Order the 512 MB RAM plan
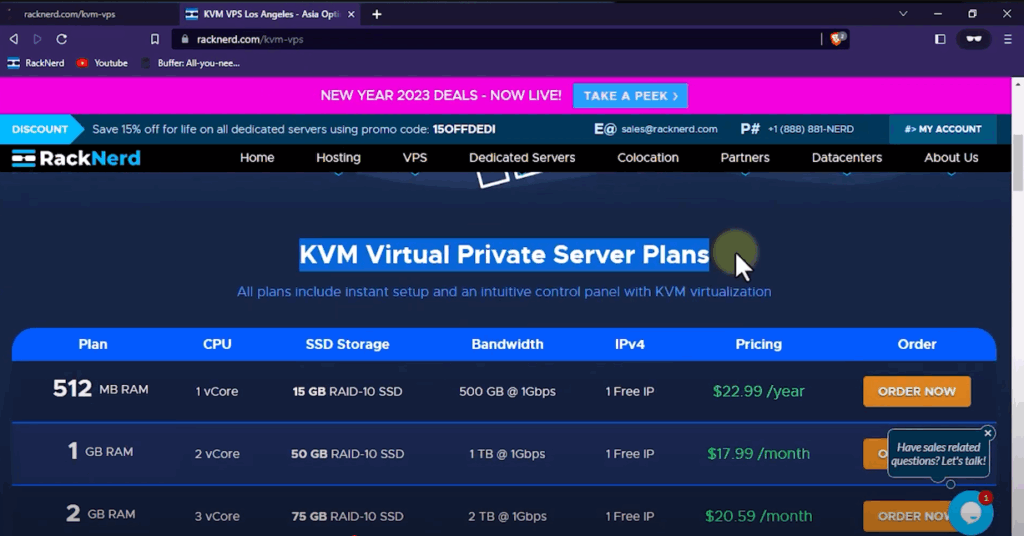1024x536 pixels. (916, 391)
